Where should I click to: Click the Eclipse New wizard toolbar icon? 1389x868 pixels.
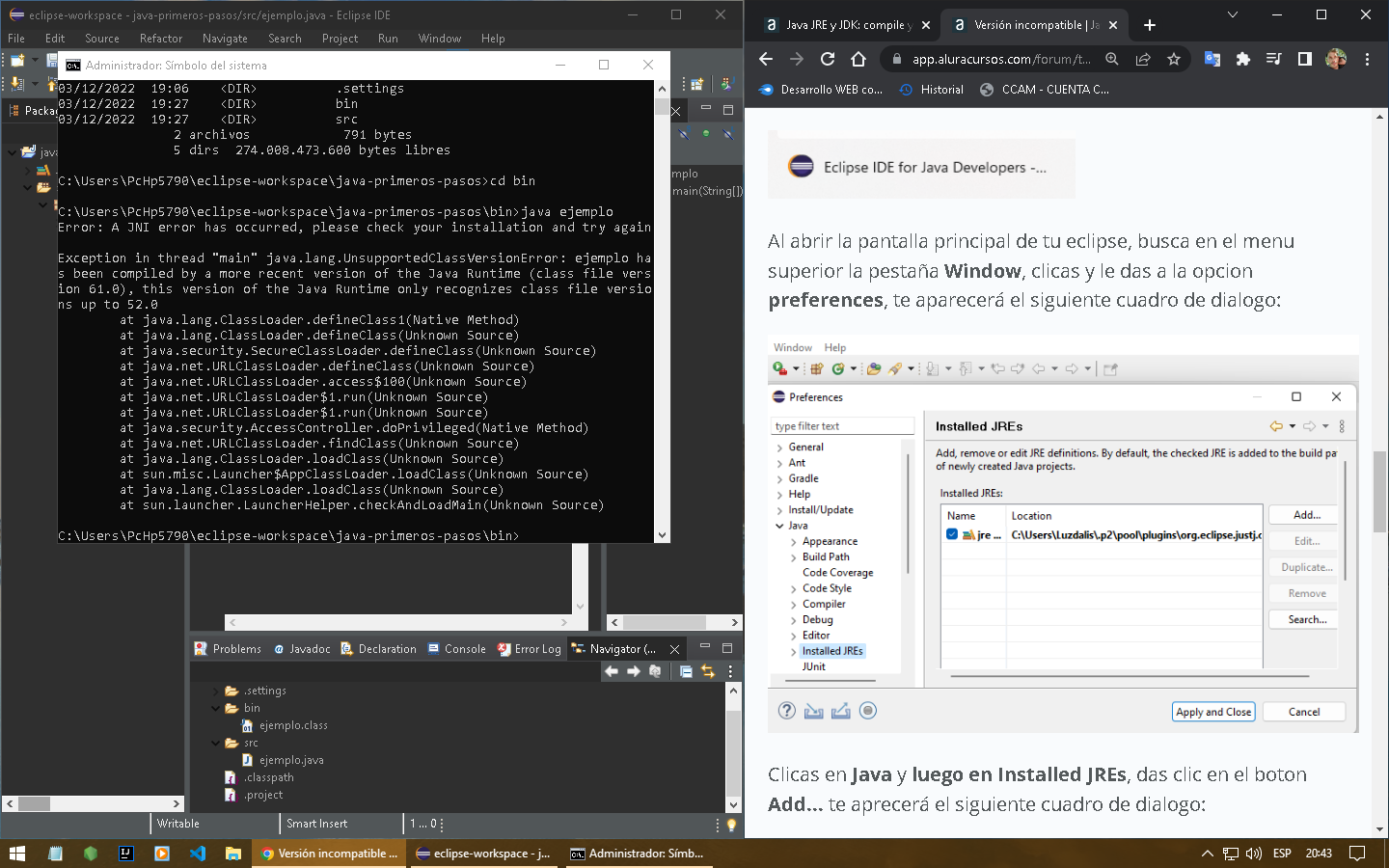pyautogui.click(x=17, y=60)
